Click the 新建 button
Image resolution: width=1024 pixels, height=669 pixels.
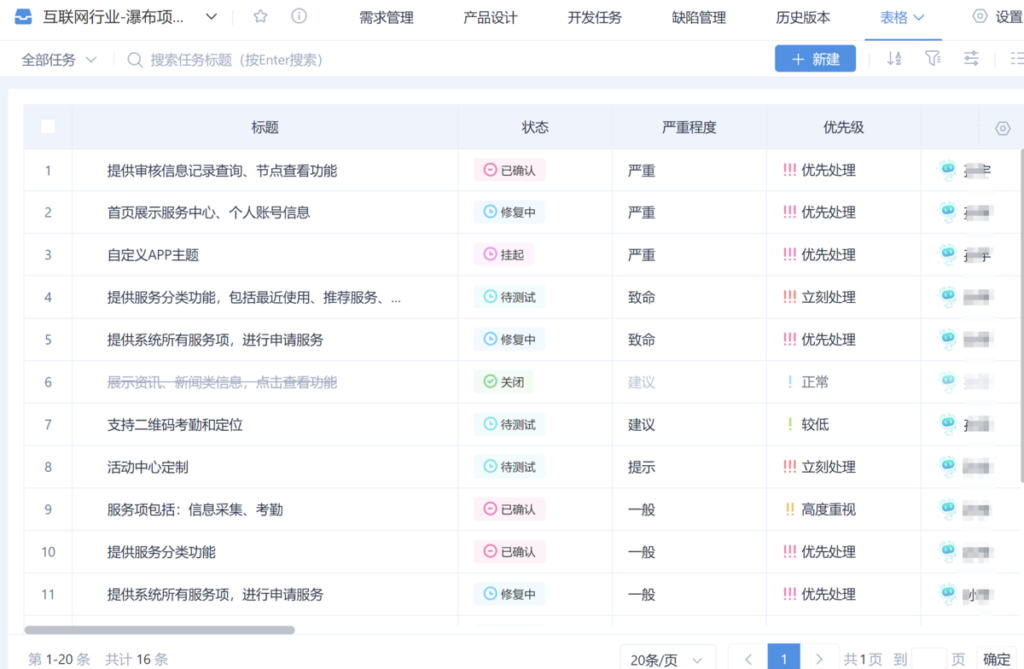[x=815, y=59]
